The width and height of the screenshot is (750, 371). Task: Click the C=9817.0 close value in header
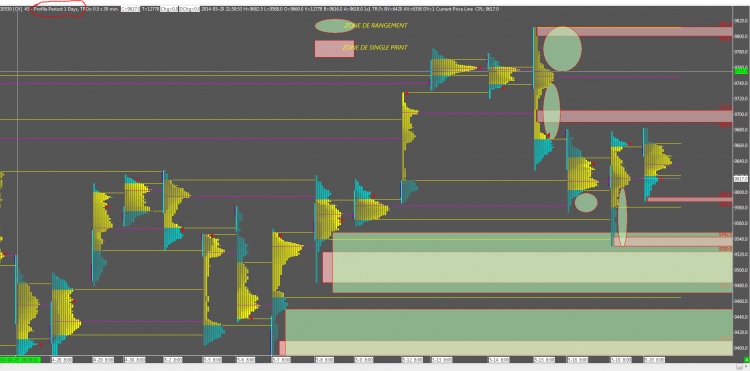(130, 9)
